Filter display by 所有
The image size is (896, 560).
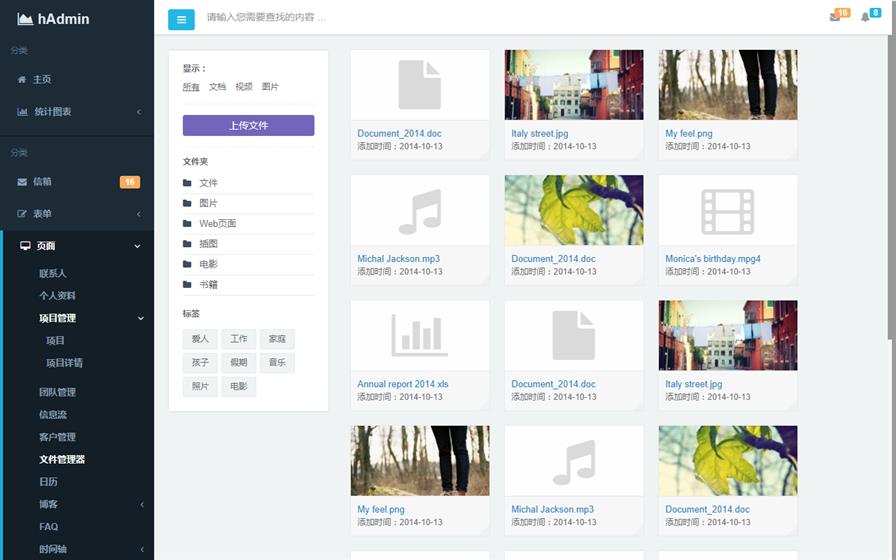[x=191, y=87]
